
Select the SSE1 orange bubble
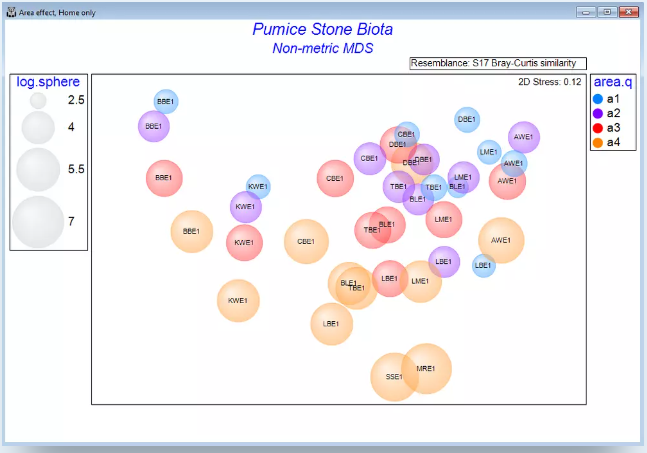pyautogui.click(x=394, y=377)
